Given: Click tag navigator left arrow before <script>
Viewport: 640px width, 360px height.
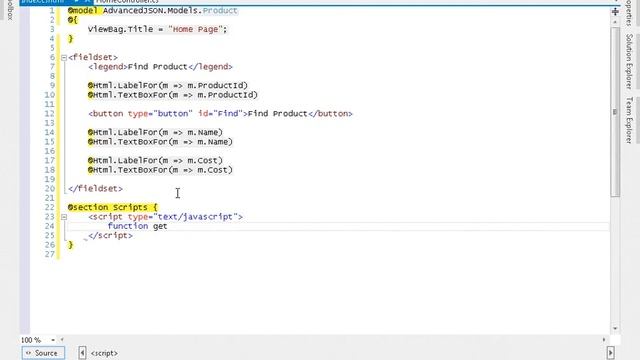Looking at the screenshot, I should coord(82,353).
